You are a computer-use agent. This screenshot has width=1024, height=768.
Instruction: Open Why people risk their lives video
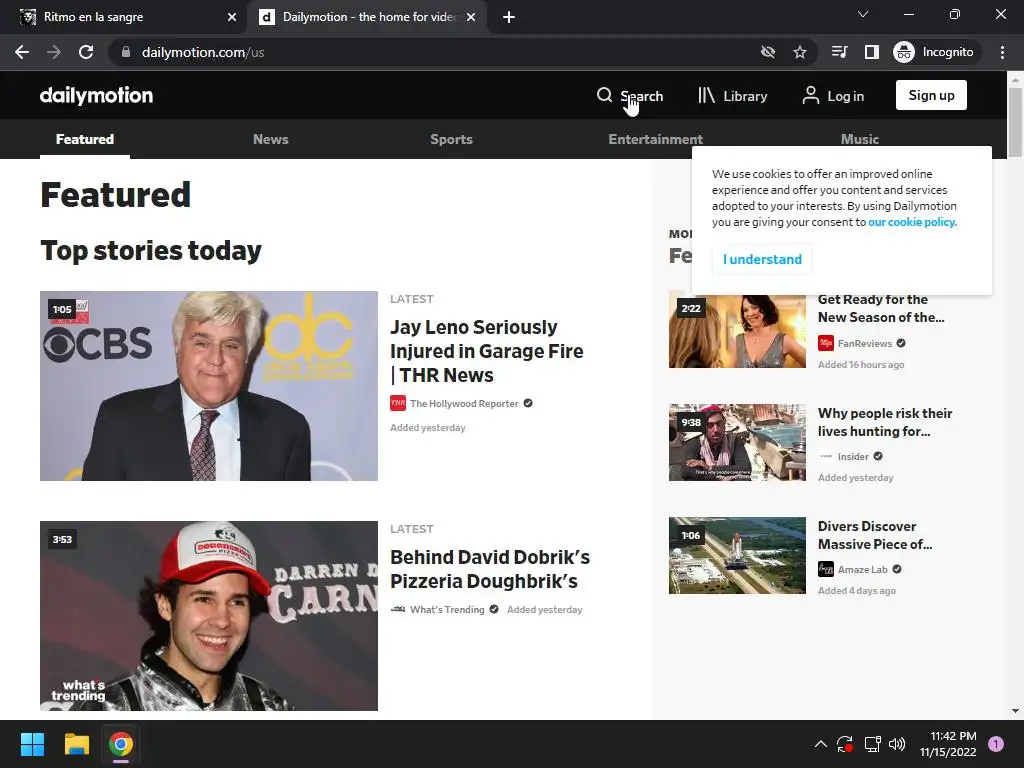(885, 422)
